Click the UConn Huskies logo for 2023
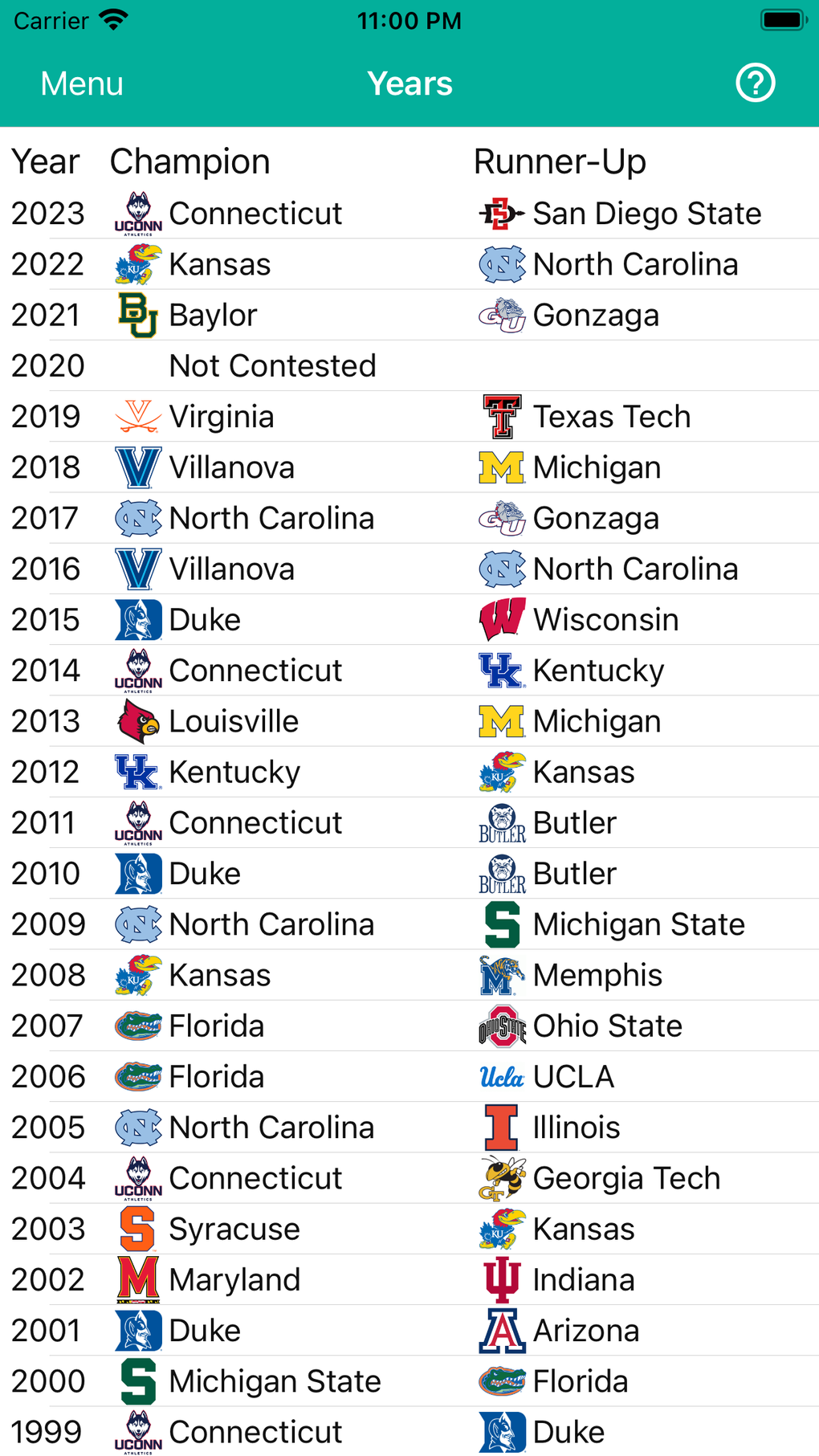 [138, 213]
